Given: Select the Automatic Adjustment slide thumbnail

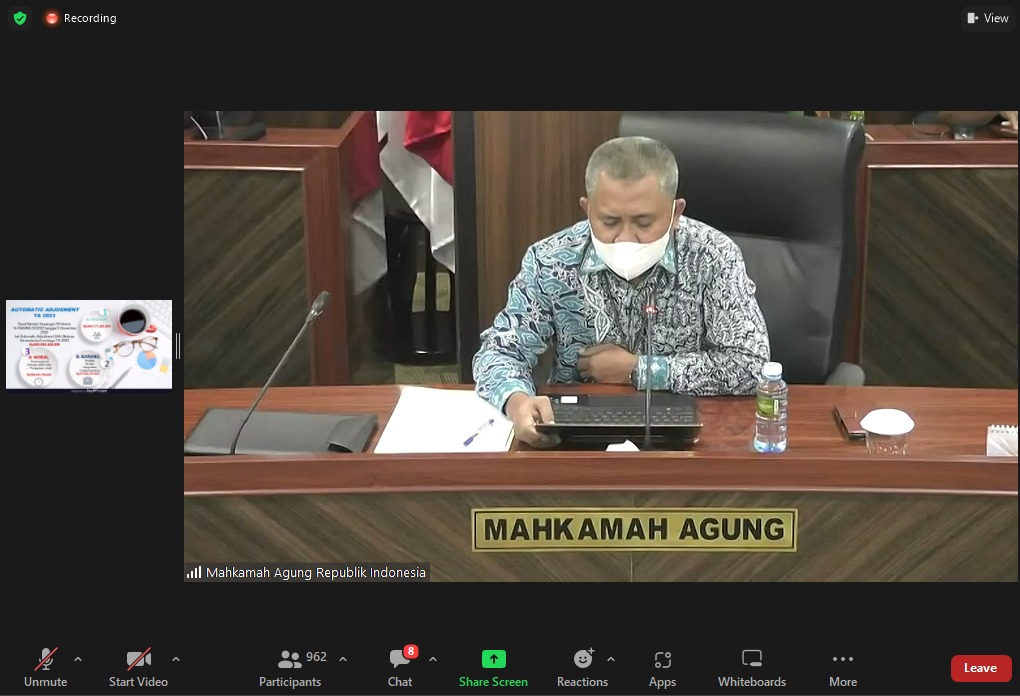Looking at the screenshot, I should tap(88, 345).
